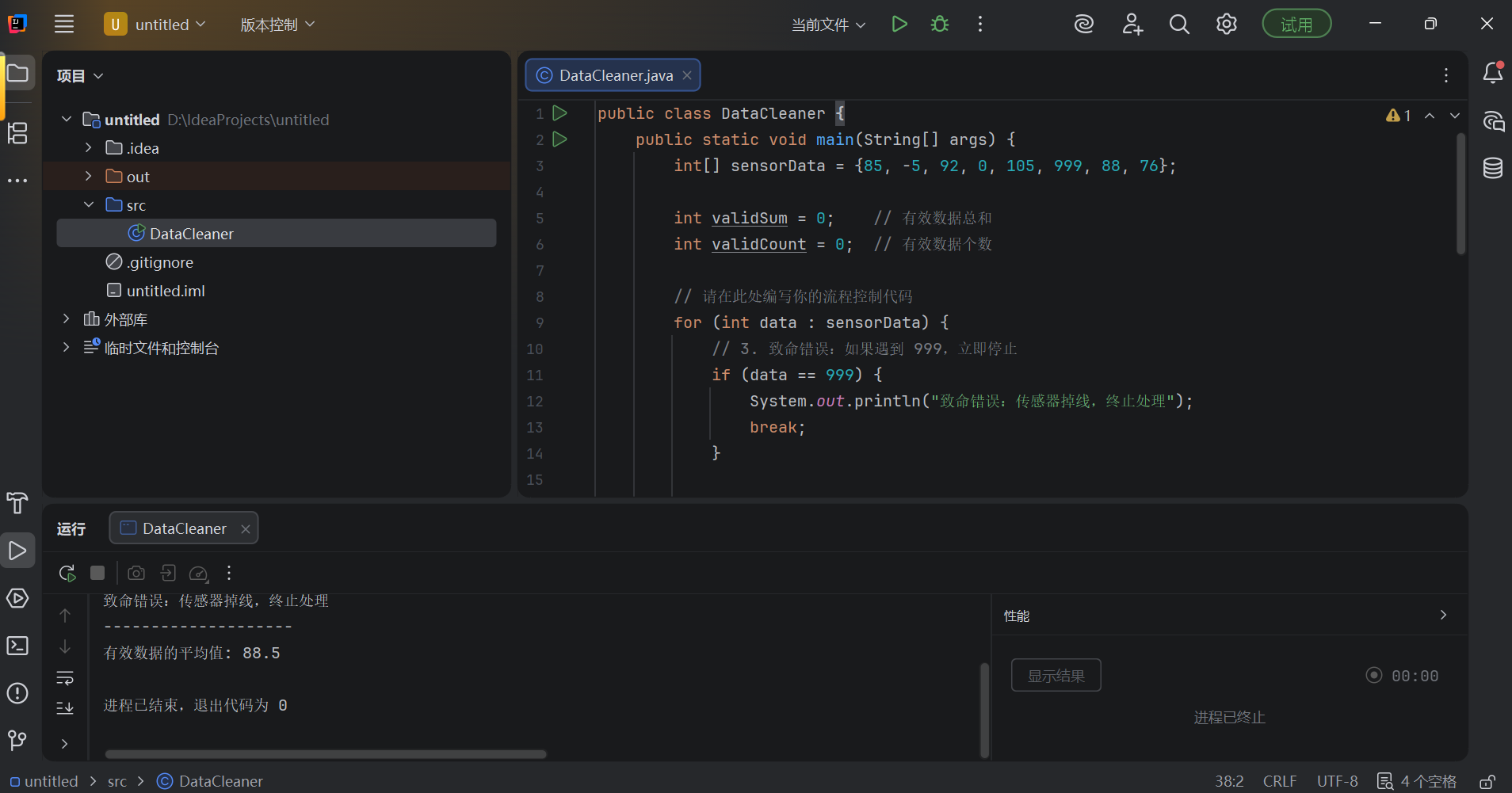The width and height of the screenshot is (1512, 793).
Task: Open the Terminal tool window
Action: tap(17, 646)
